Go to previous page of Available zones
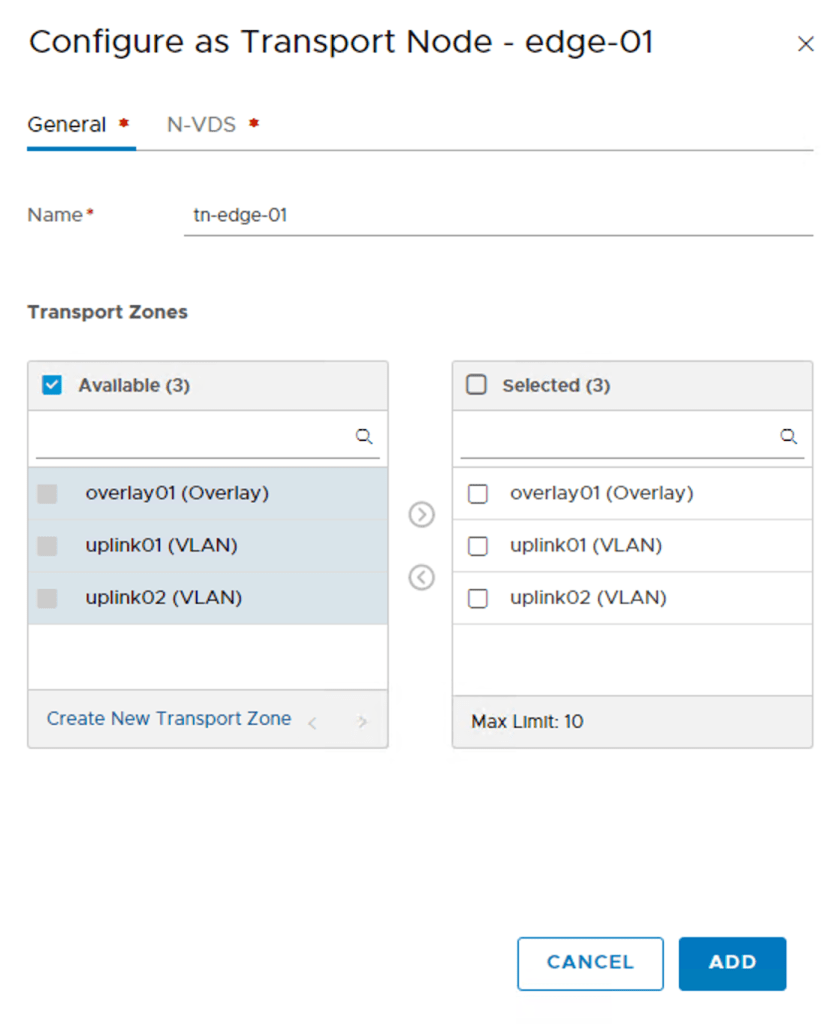 313,722
